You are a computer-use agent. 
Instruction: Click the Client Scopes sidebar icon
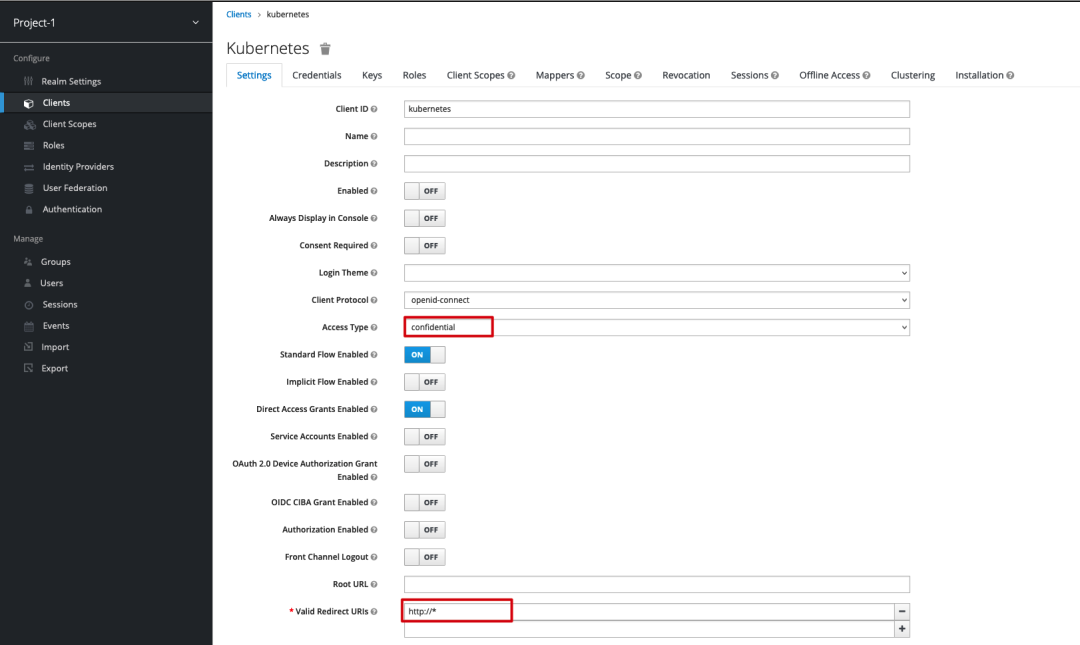[x=29, y=125]
